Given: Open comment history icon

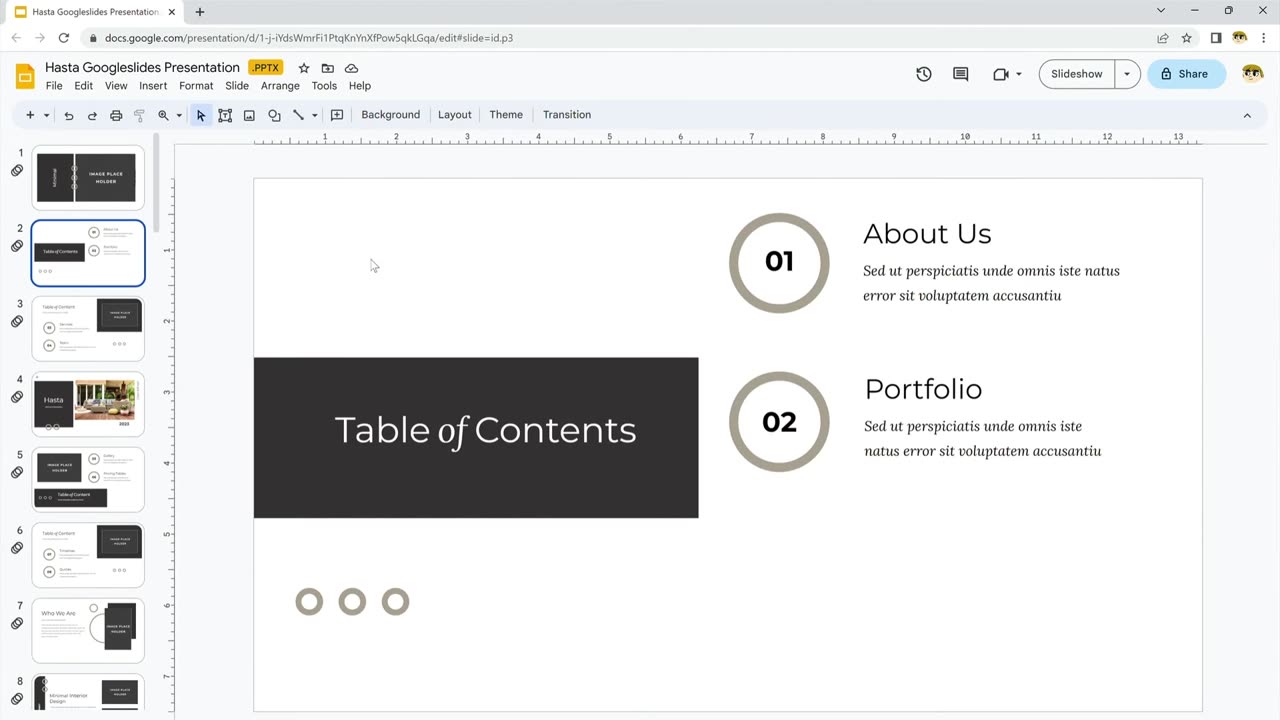Looking at the screenshot, I should [961, 74].
